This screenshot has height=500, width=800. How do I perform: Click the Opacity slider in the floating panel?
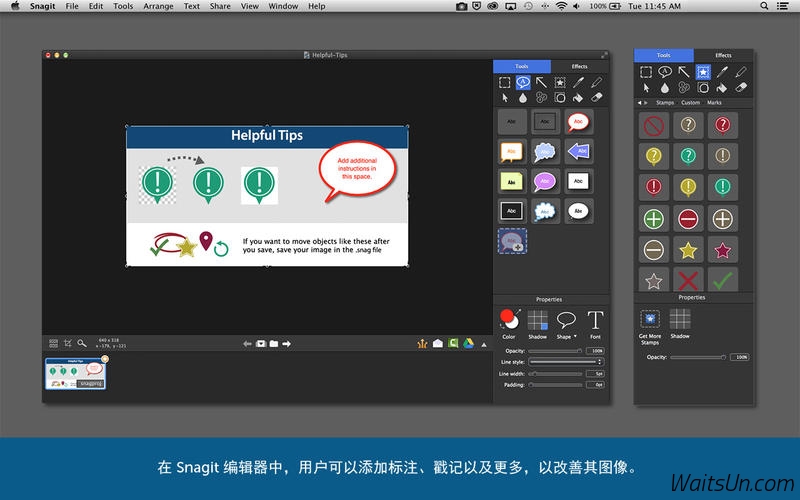(x=698, y=357)
